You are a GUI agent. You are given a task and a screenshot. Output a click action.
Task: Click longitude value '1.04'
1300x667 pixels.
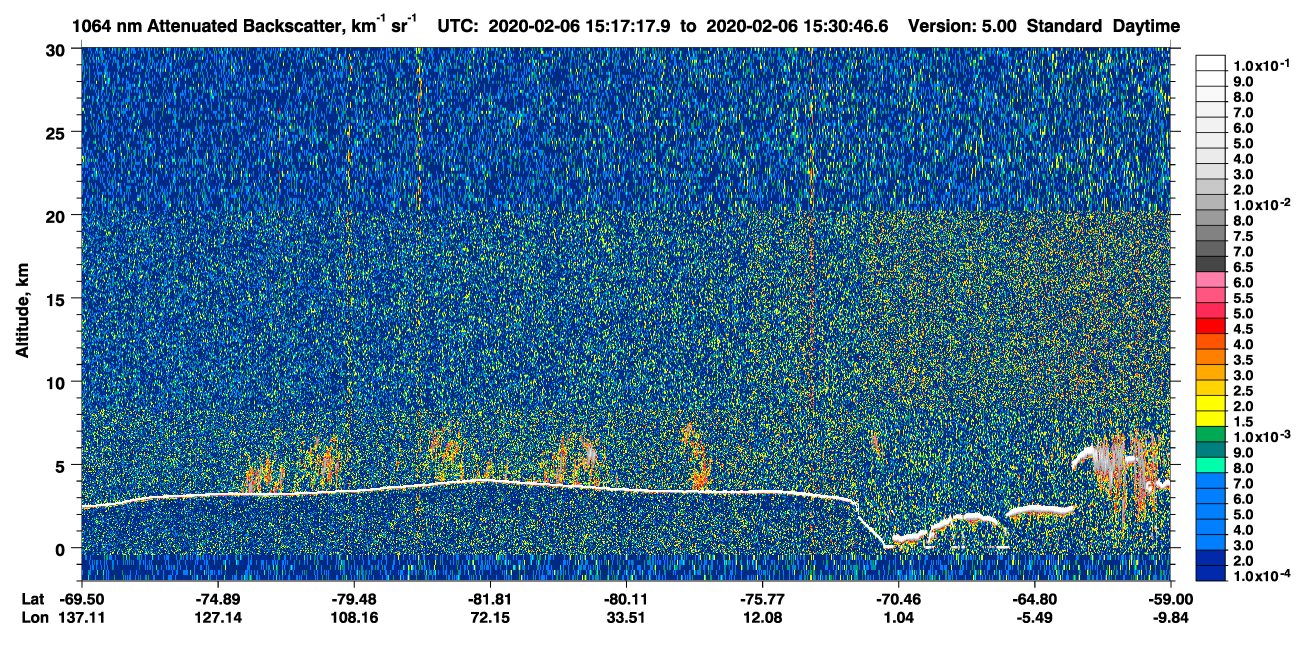click(x=898, y=617)
